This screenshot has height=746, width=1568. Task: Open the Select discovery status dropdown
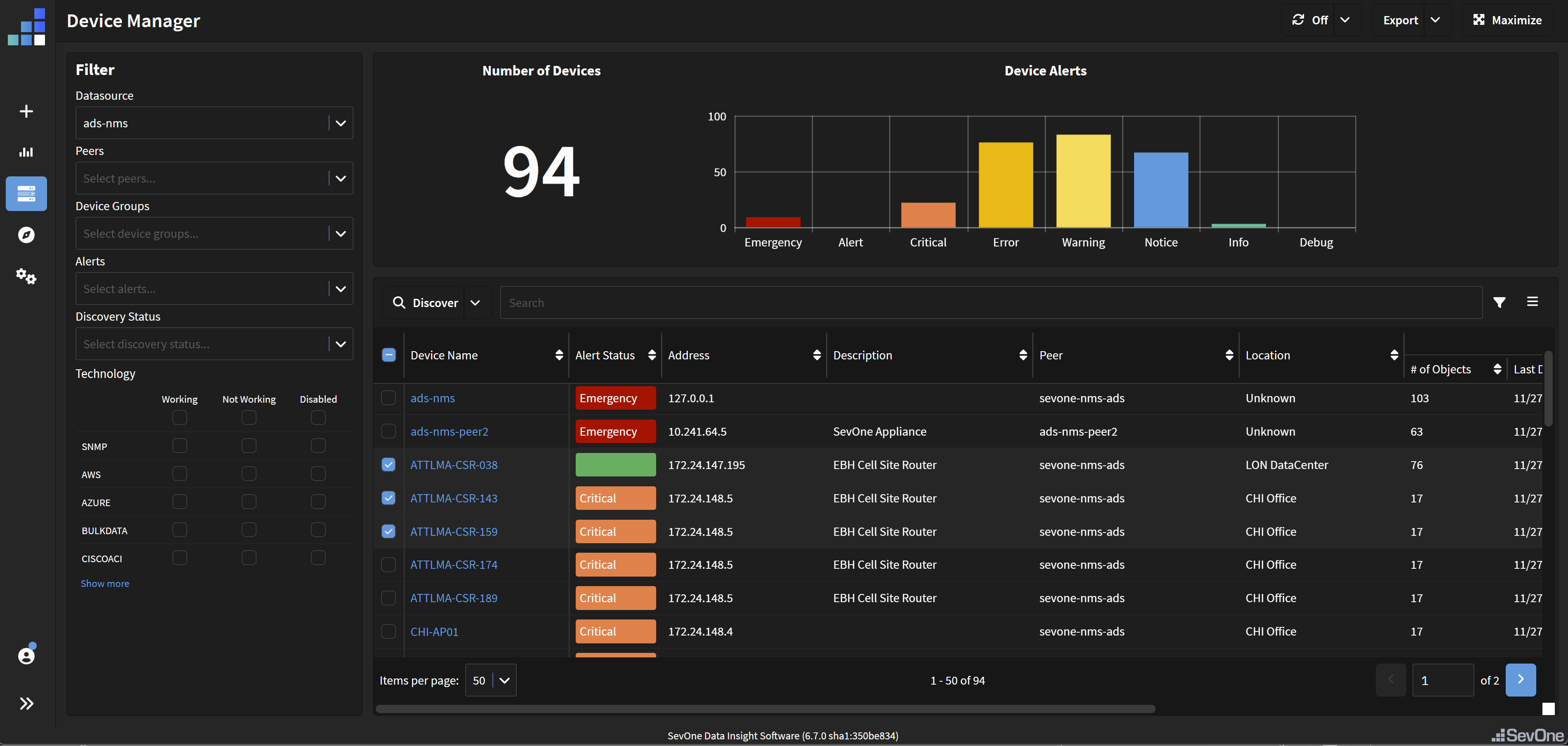pyautogui.click(x=214, y=344)
